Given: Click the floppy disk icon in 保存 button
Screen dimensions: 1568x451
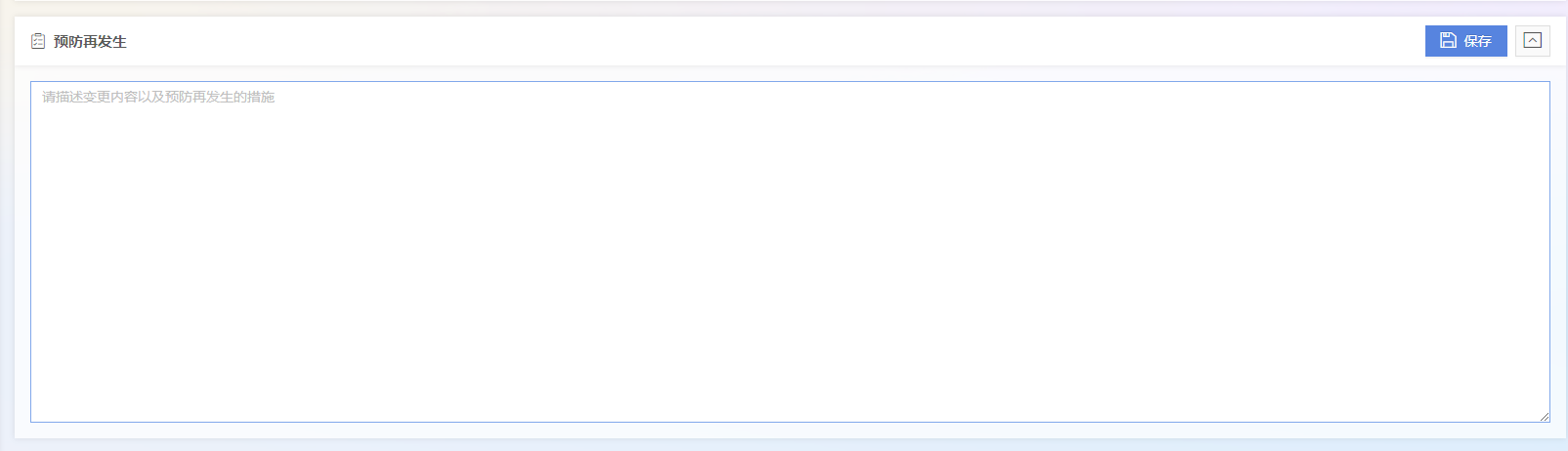Looking at the screenshot, I should click(x=1449, y=40).
